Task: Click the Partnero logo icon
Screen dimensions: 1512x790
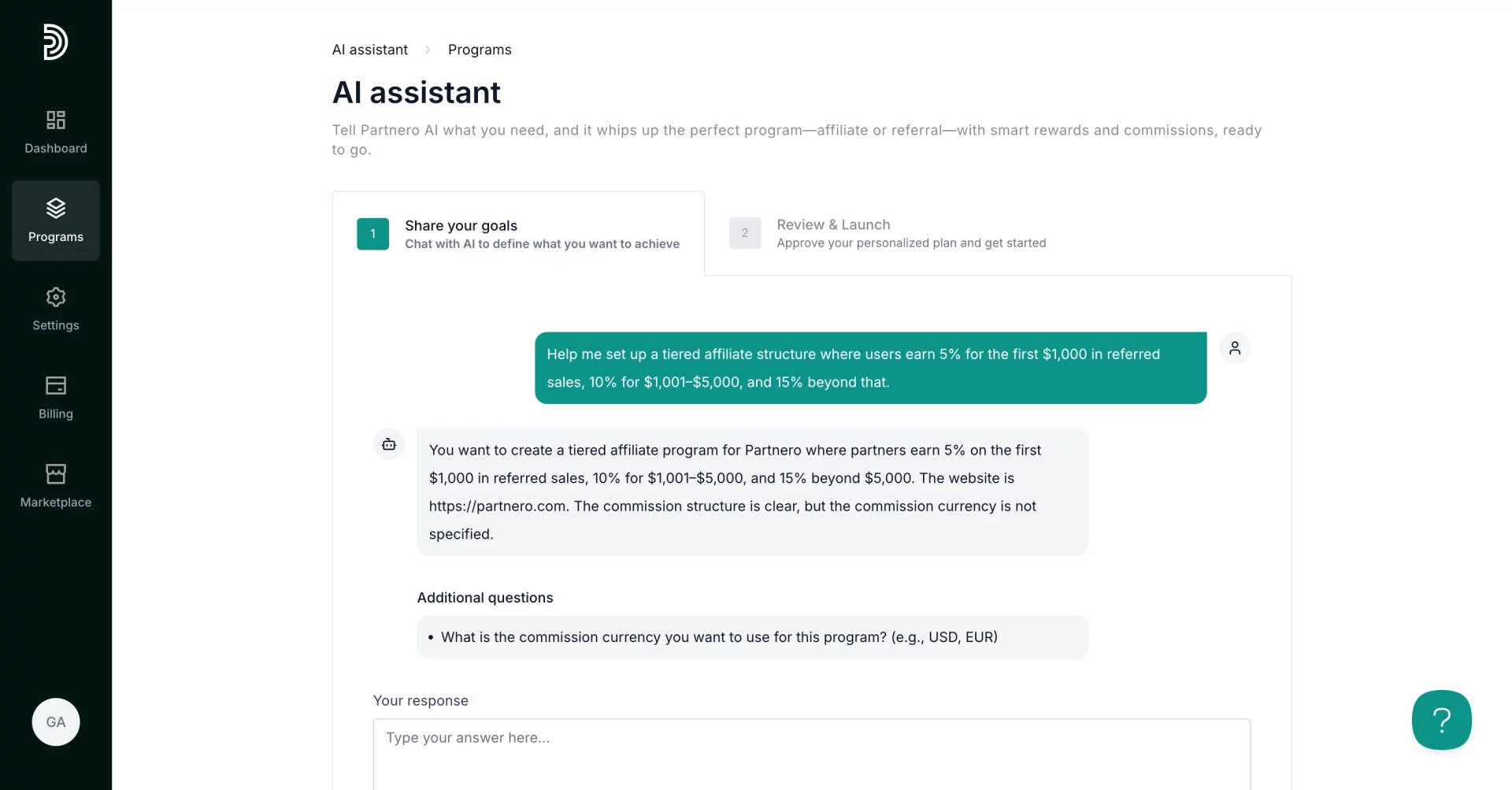Action: pyautogui.click(x=55, y=42)
